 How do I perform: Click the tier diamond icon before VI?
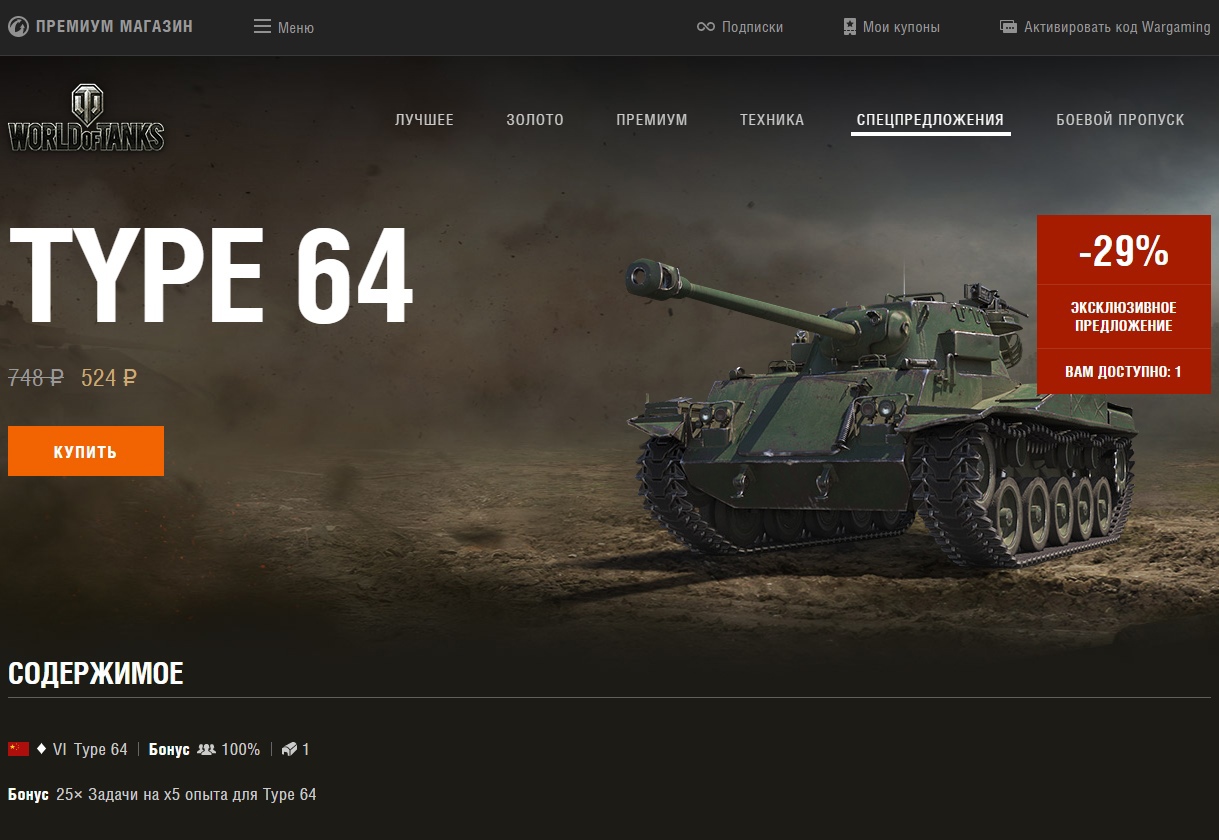pos(41,748)
